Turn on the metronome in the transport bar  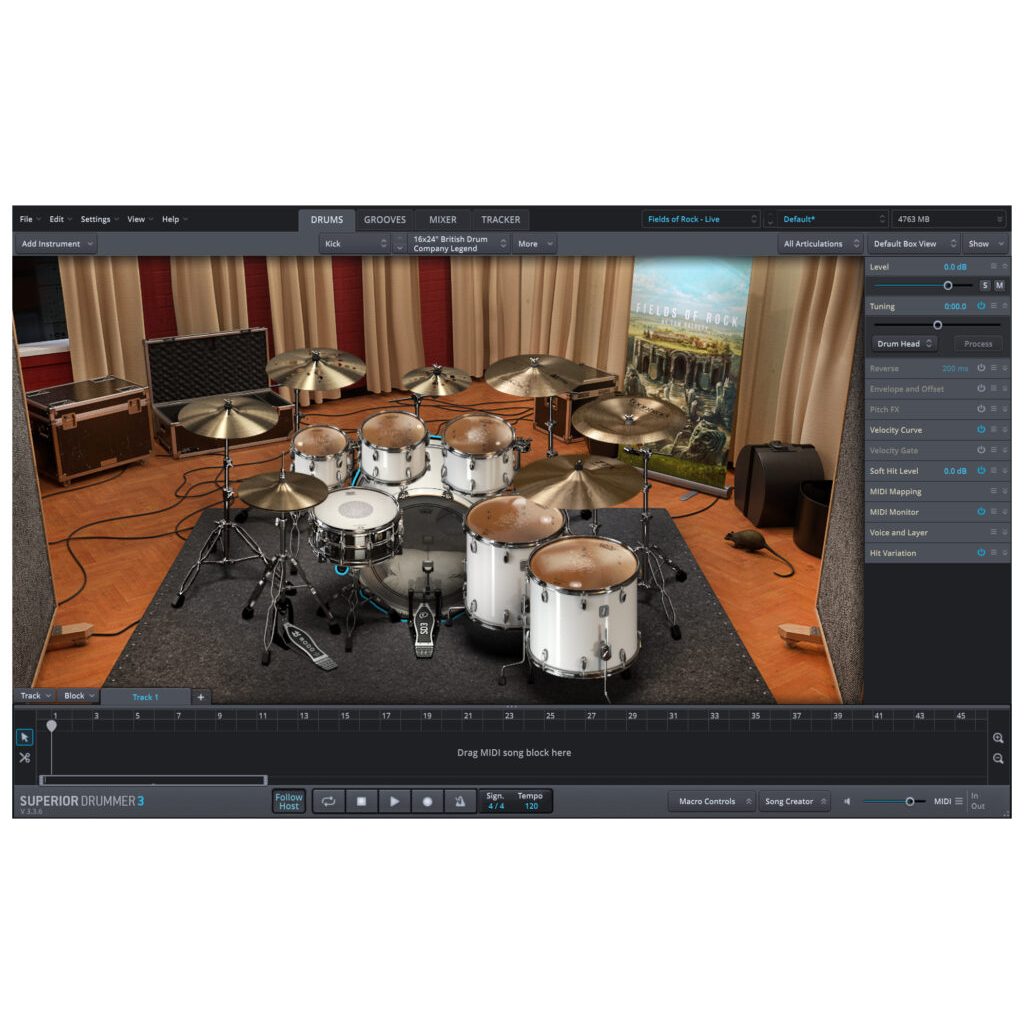tap(459, 801)
